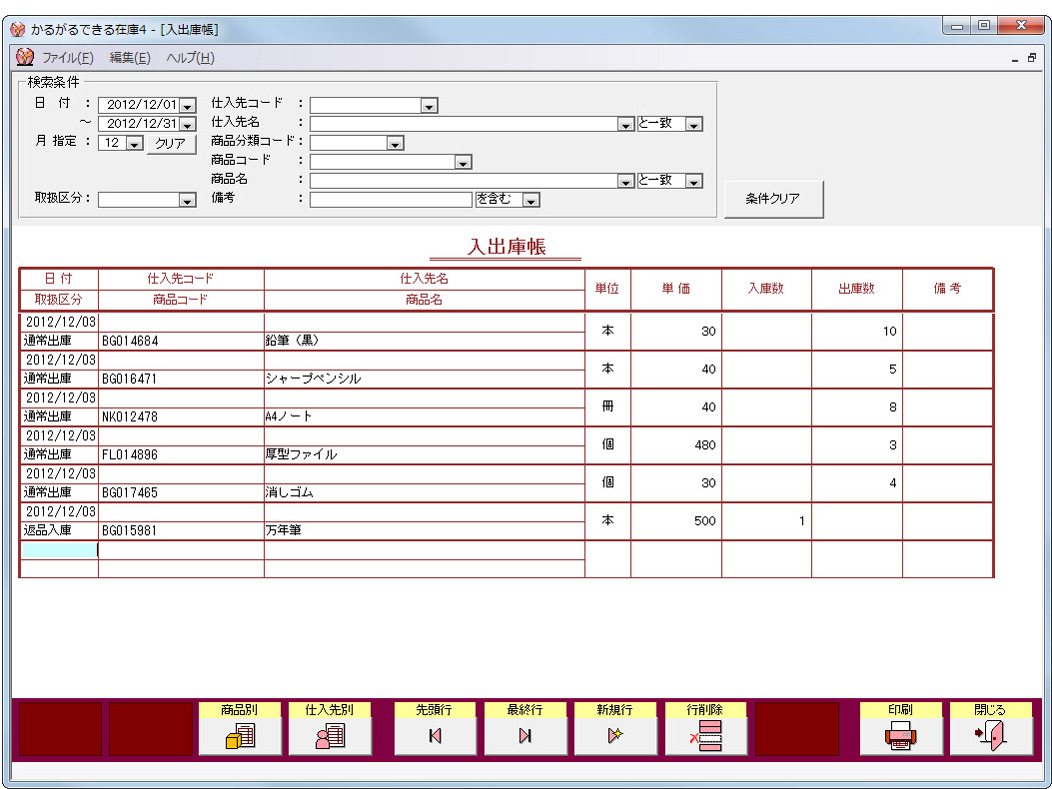Click the 備考 text input field
The height and width of the screenshot is (789, 1052).
coord(390,200)
